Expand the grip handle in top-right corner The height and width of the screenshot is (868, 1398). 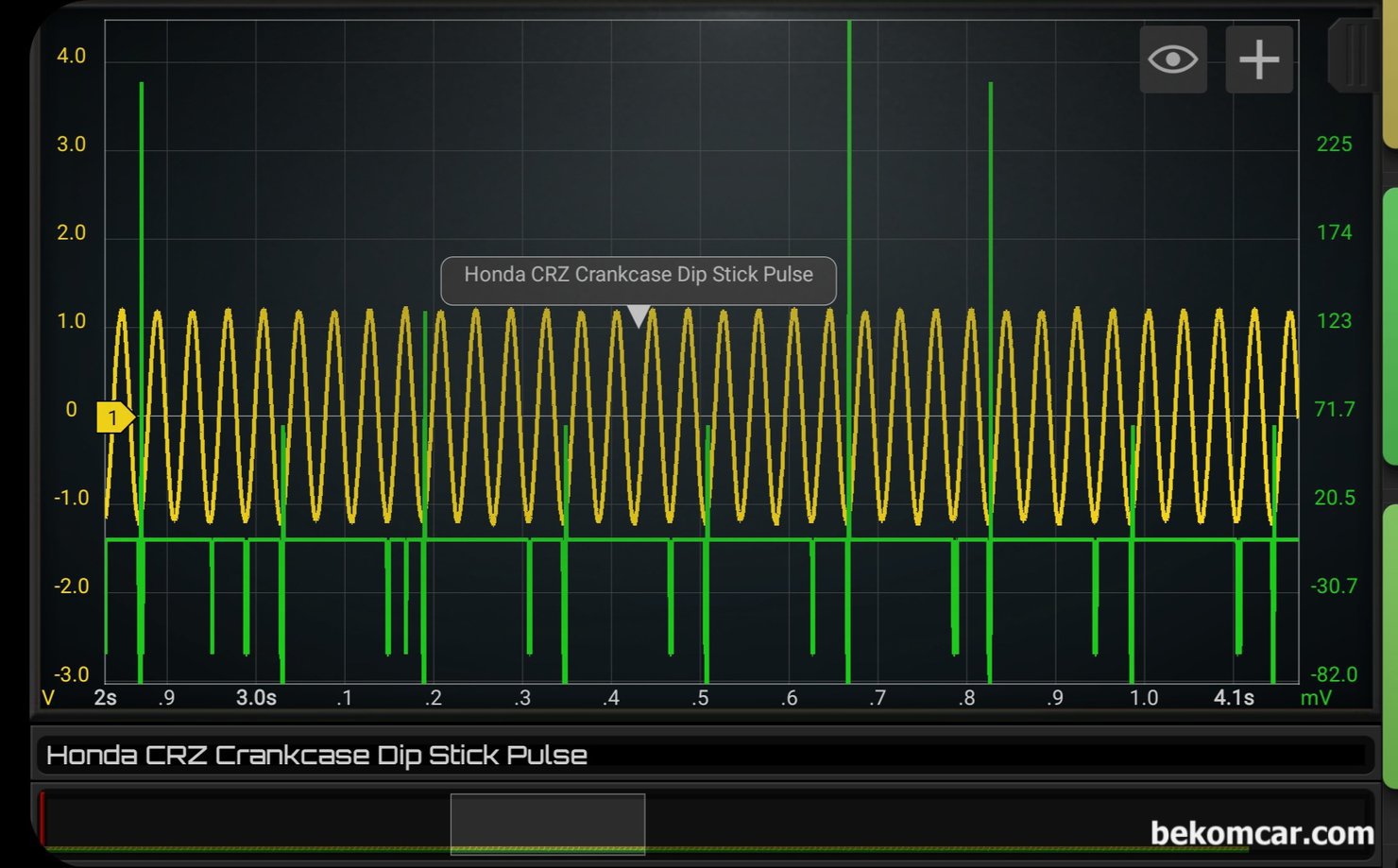tap(1353, 55)
